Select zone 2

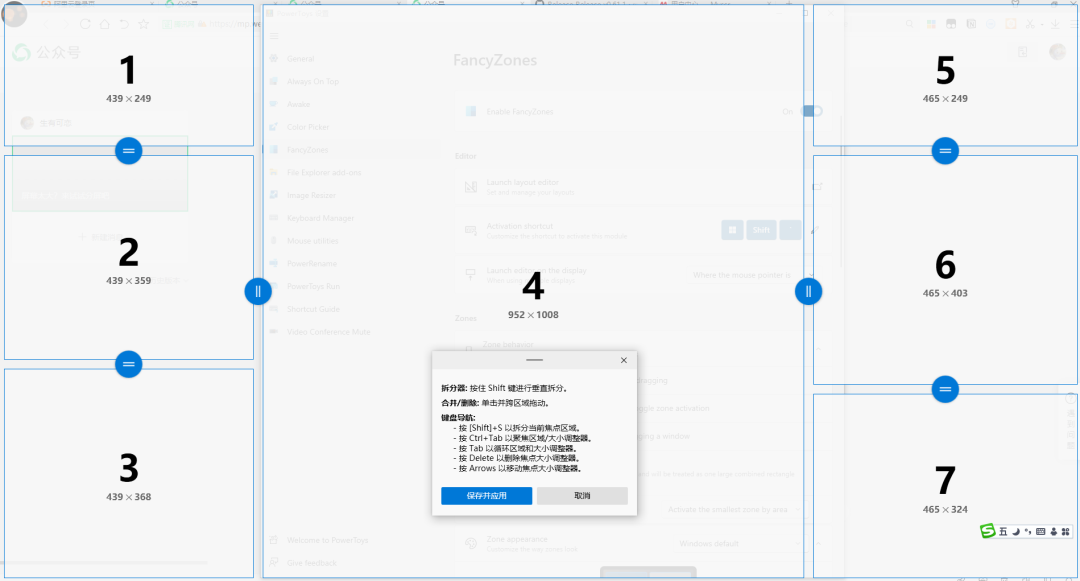click(129, 257)
